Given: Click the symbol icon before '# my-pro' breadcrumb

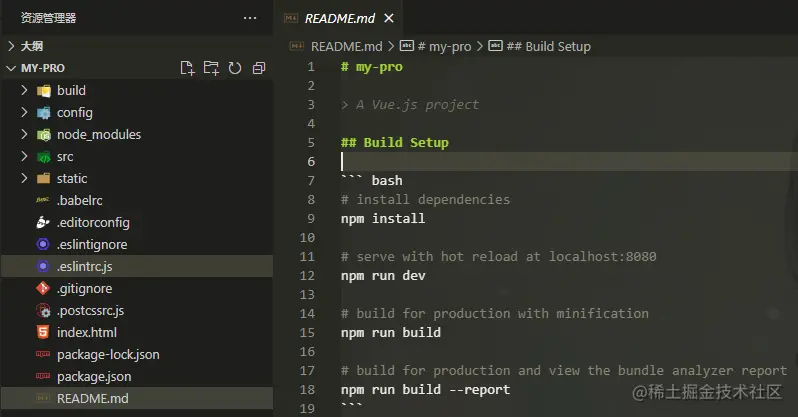Looking at the screenshot, I should (407, 46).
